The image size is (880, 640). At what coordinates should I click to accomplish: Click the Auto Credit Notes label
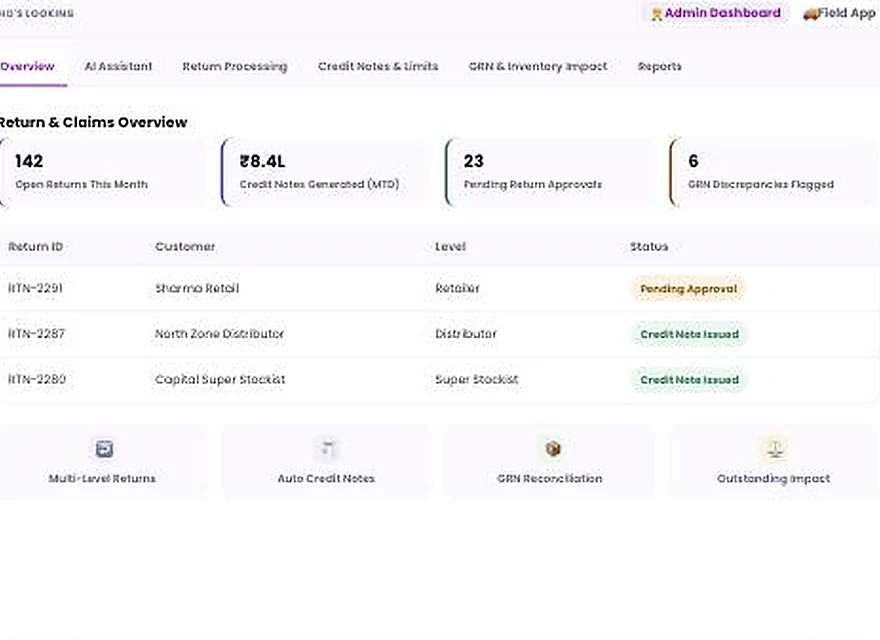tap(326, 478)
